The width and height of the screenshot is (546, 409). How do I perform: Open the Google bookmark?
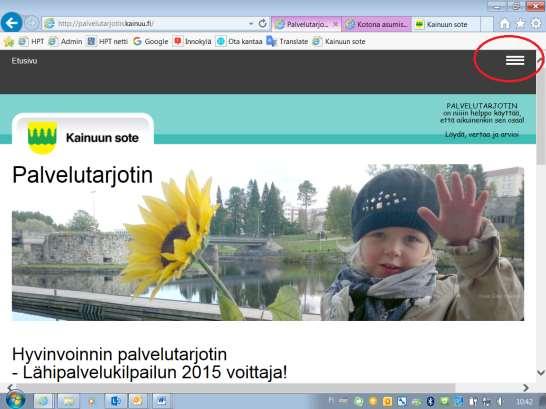point(150,41)
